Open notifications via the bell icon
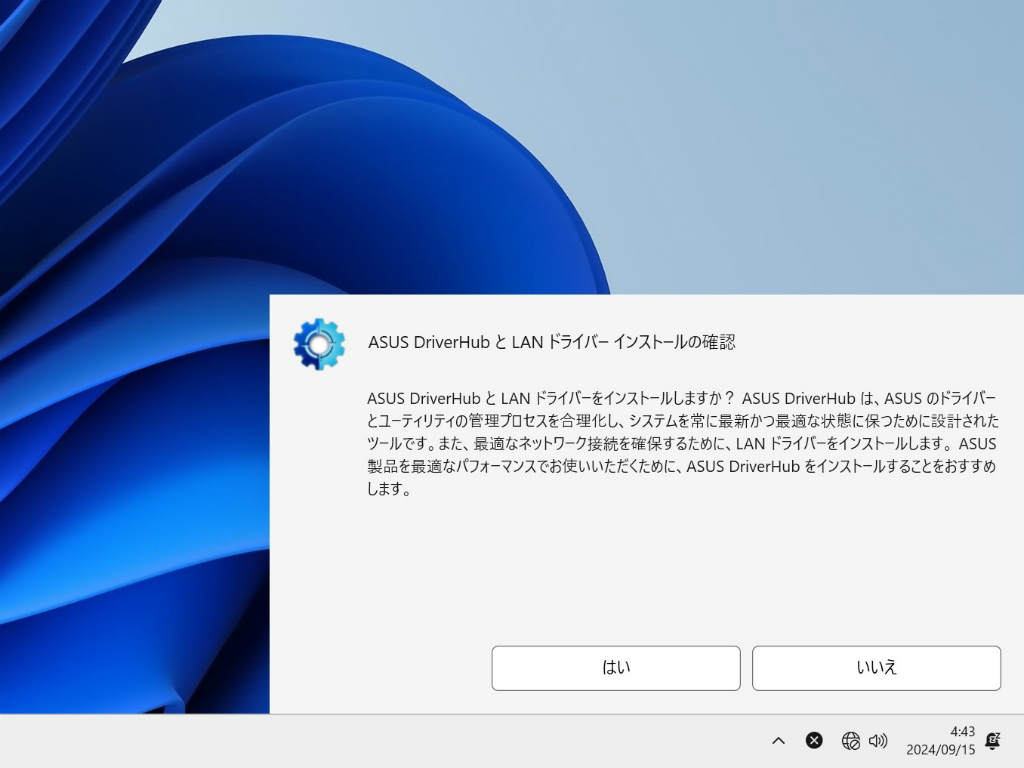Image resolution: width=1024 pixels, height=768 pixels. (x=993, y=741)
